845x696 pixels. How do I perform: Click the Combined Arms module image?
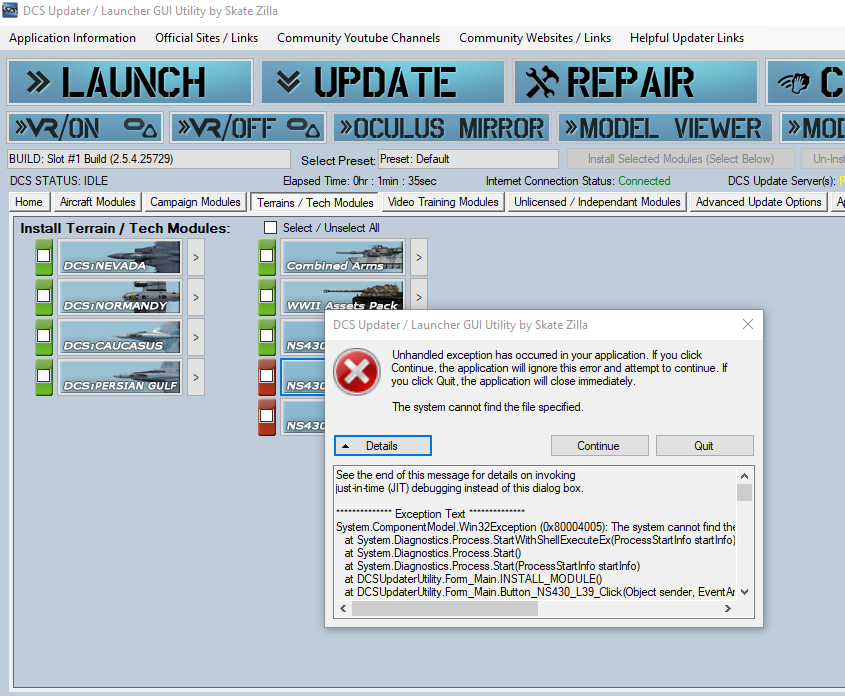[x=343, y=257]
